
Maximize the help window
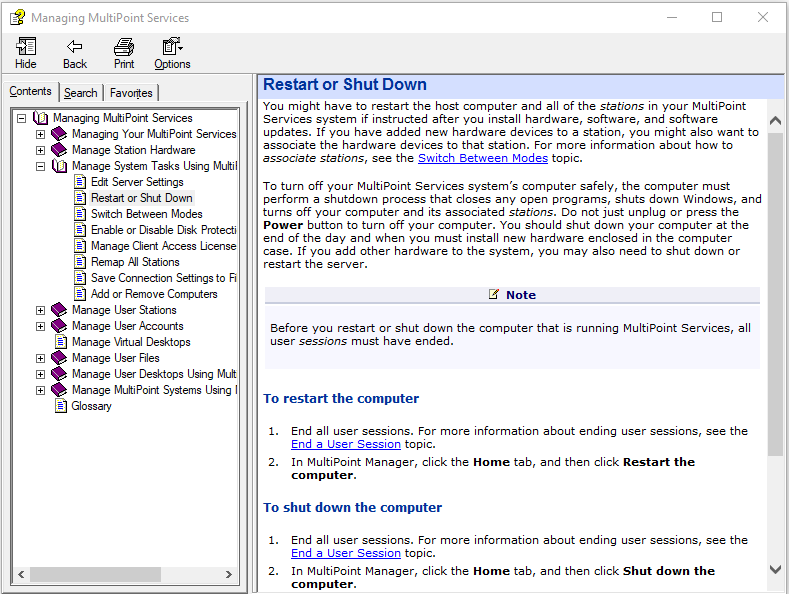pos(717,17)
